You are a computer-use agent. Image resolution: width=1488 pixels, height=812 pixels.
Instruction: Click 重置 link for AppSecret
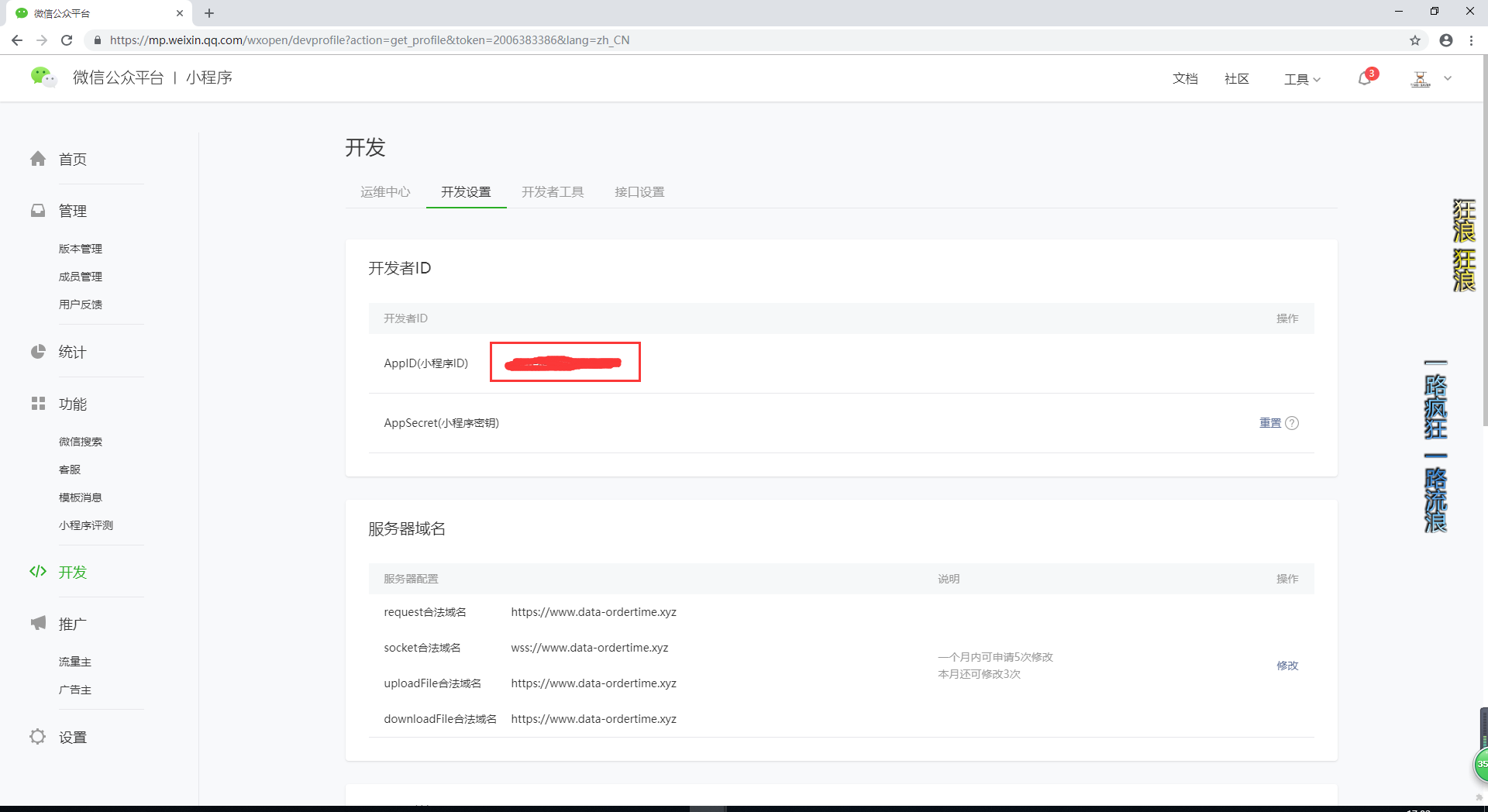[1270, 423]
